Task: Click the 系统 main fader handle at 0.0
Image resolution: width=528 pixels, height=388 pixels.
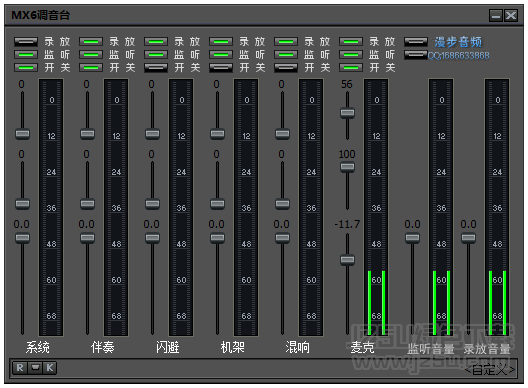Action: pyautogui.click(x=23, y=238)
